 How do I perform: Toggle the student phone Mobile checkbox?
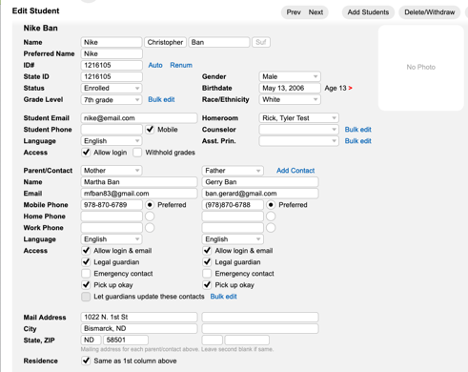(x=150, y=129)
